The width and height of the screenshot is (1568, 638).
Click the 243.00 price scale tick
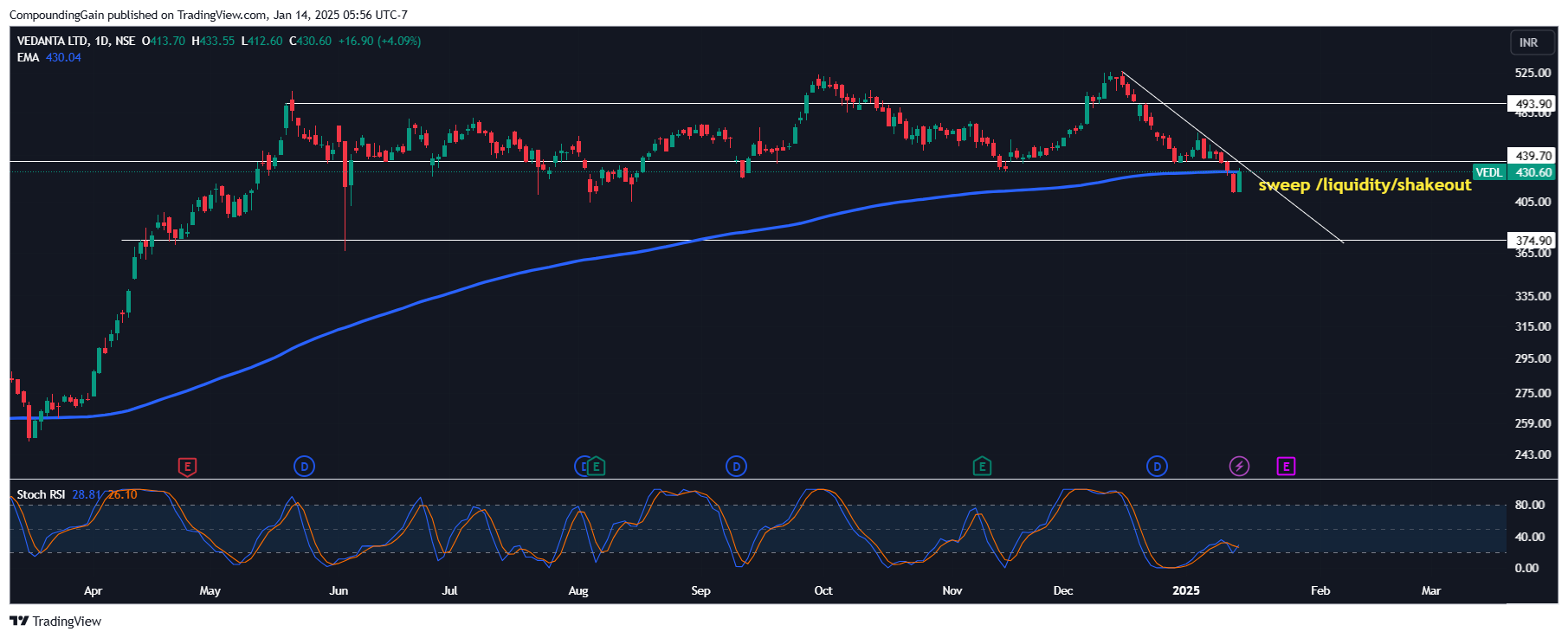tap(1533, 454)
